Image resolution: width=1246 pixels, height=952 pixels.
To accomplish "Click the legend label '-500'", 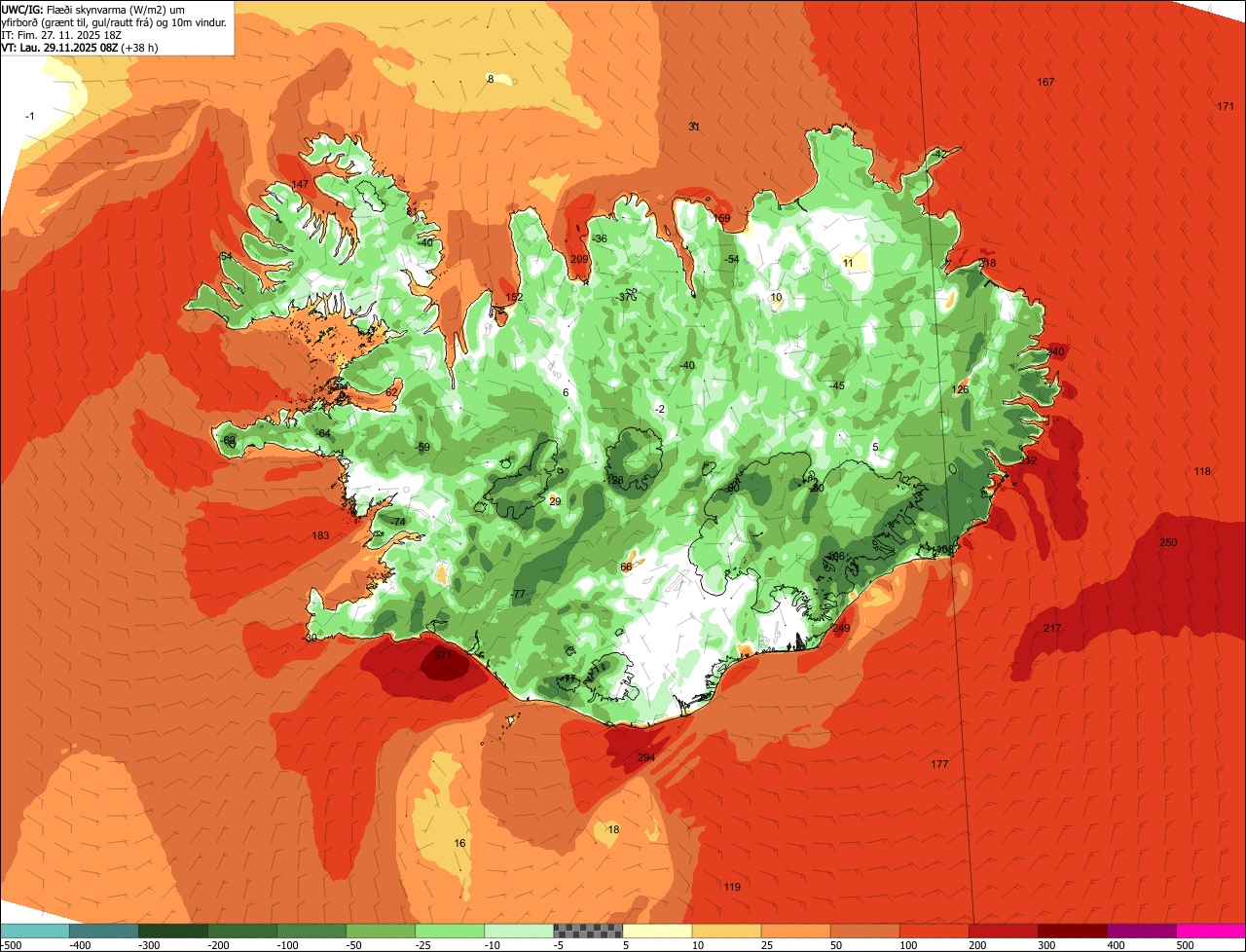I will point(12,945).
